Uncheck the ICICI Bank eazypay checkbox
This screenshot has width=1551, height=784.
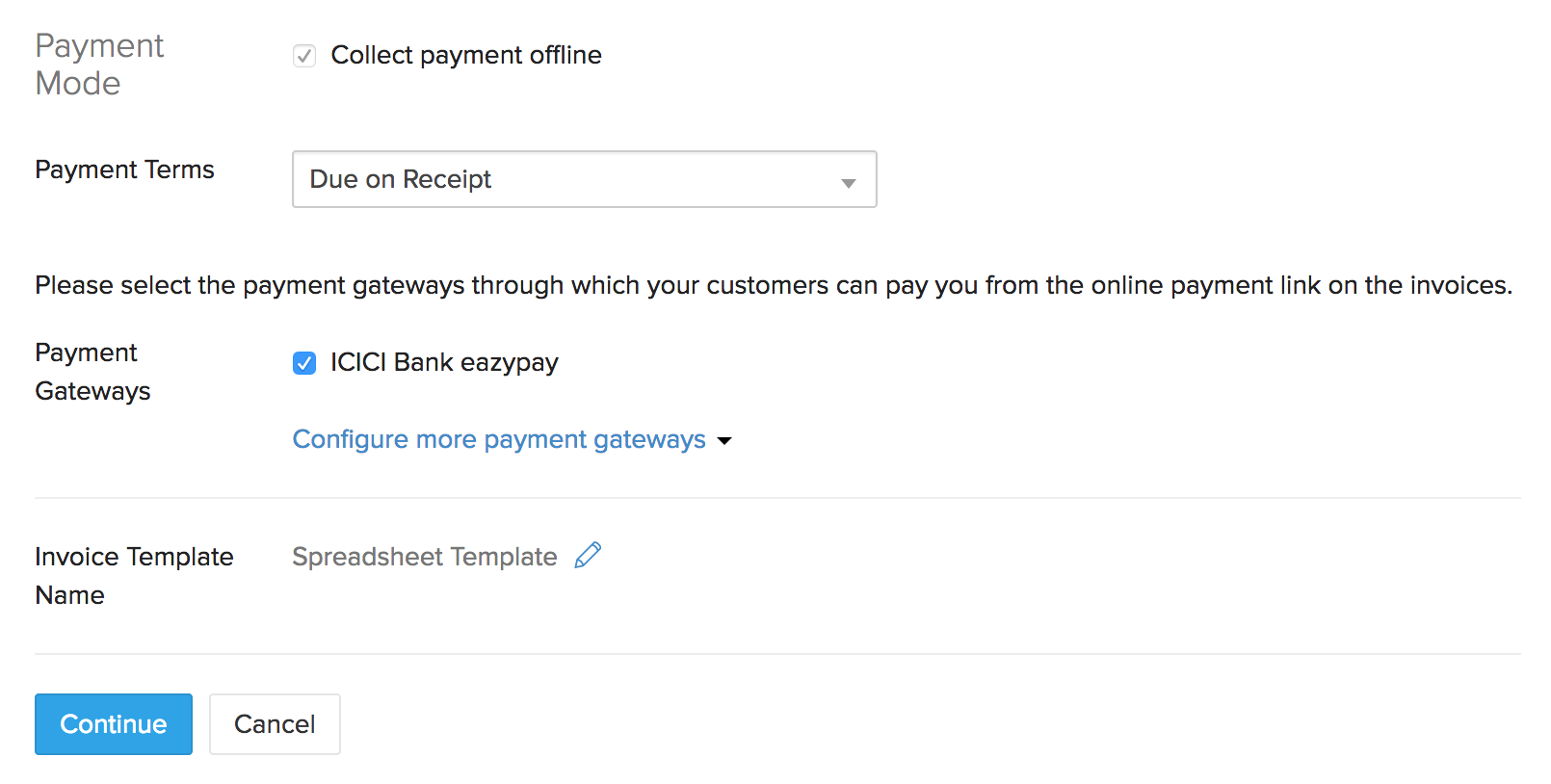click(x=304, y=363)
